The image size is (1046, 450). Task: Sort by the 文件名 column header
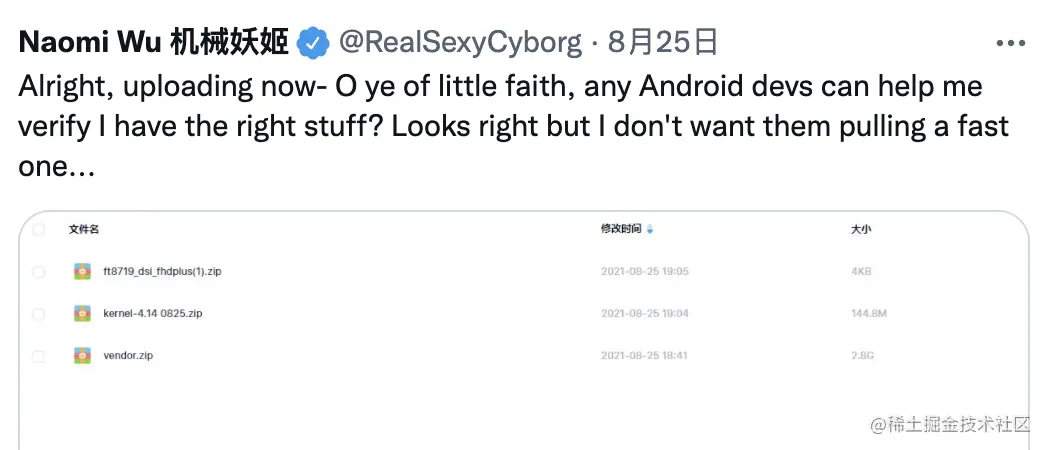[84, 229]
